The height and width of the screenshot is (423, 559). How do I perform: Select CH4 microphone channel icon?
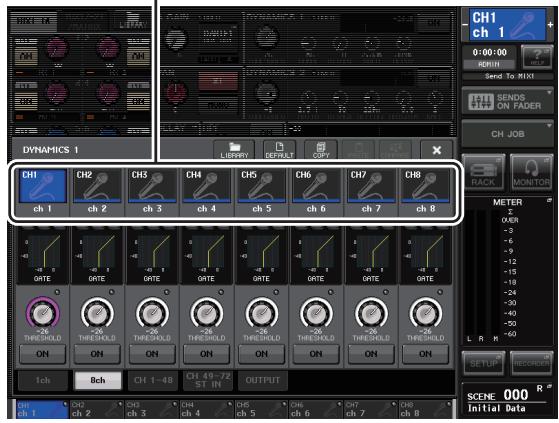click(206, 186)
